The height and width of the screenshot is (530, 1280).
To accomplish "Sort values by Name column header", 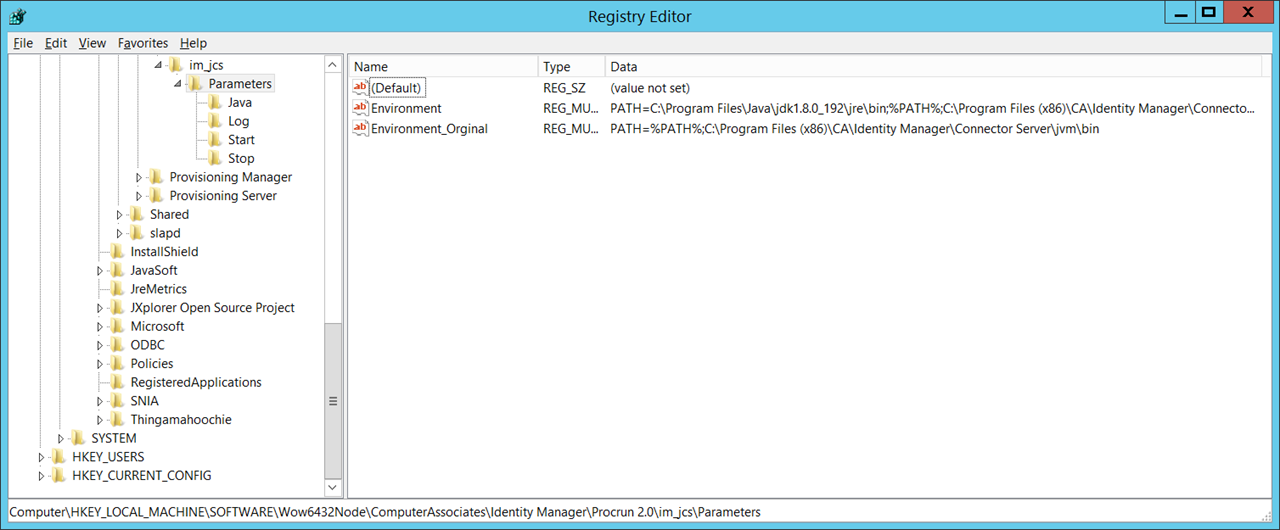I will (x=443, y=67).
